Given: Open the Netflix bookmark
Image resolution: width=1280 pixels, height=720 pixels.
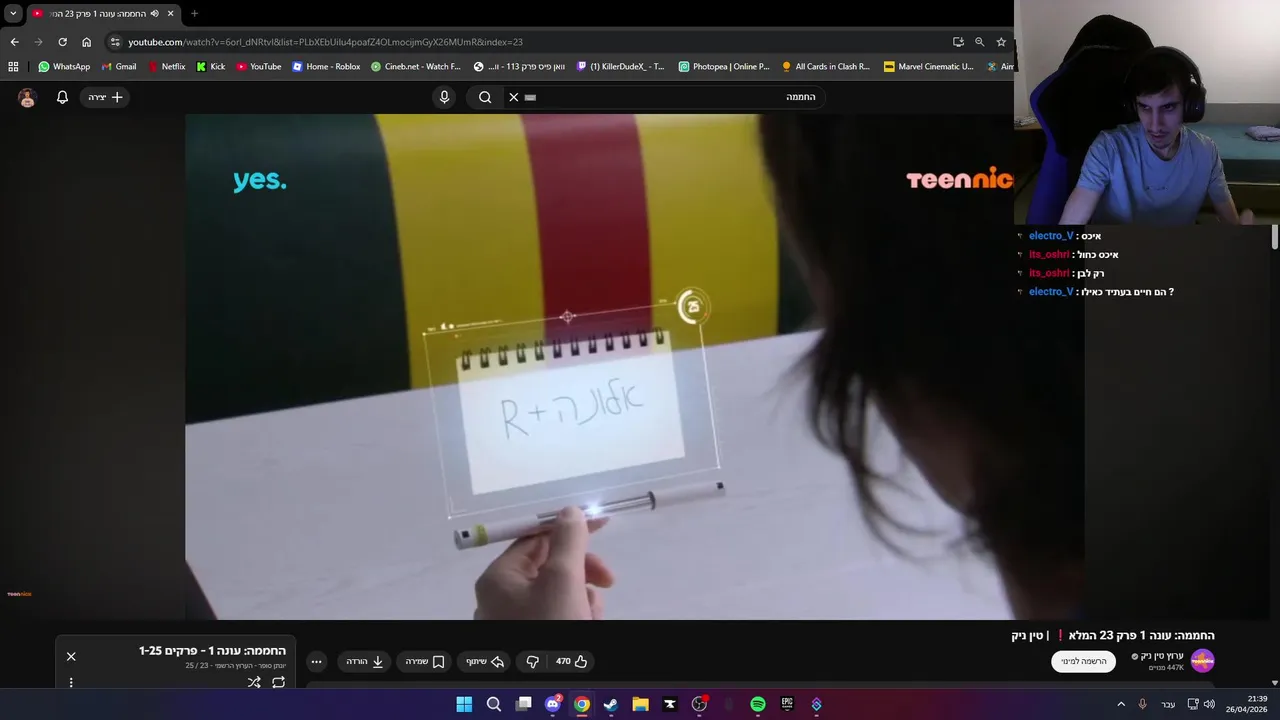Looking at the screenshot, I should [166, 67].
